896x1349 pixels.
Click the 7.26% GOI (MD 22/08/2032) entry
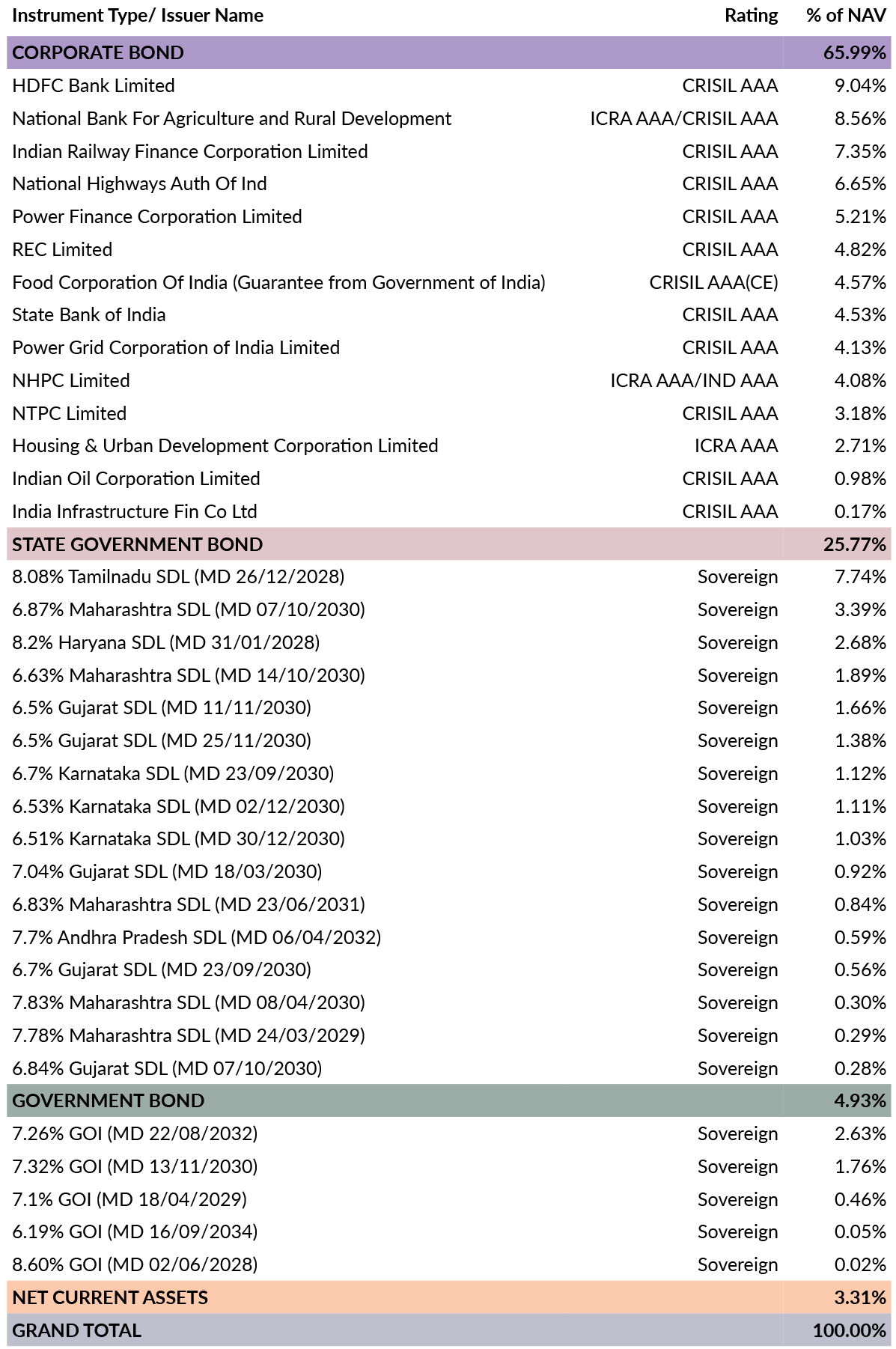point(135,1133)
